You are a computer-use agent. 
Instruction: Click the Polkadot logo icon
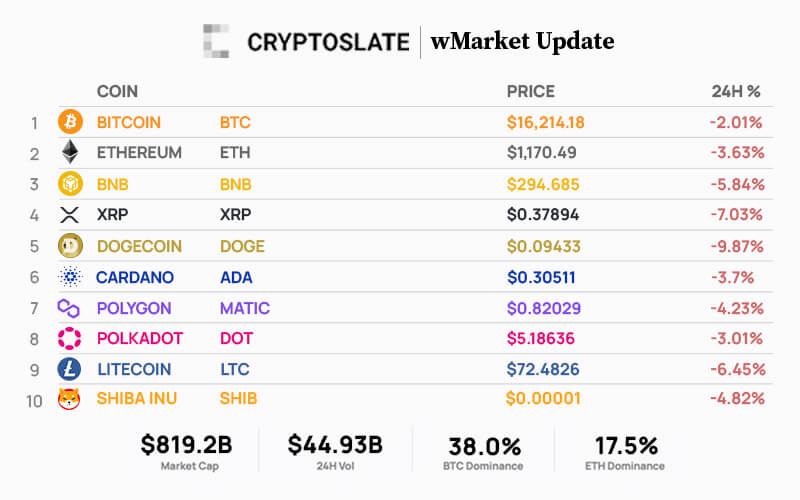[70, 338]
